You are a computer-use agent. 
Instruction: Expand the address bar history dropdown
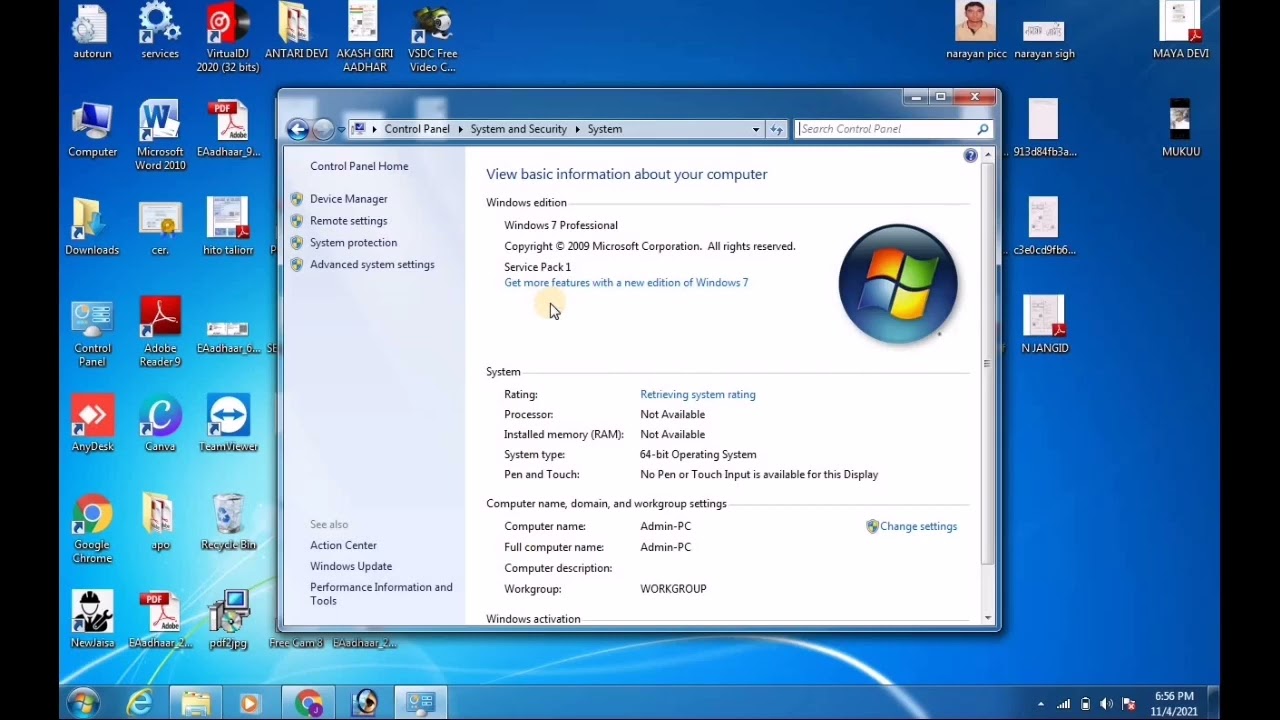756,129
